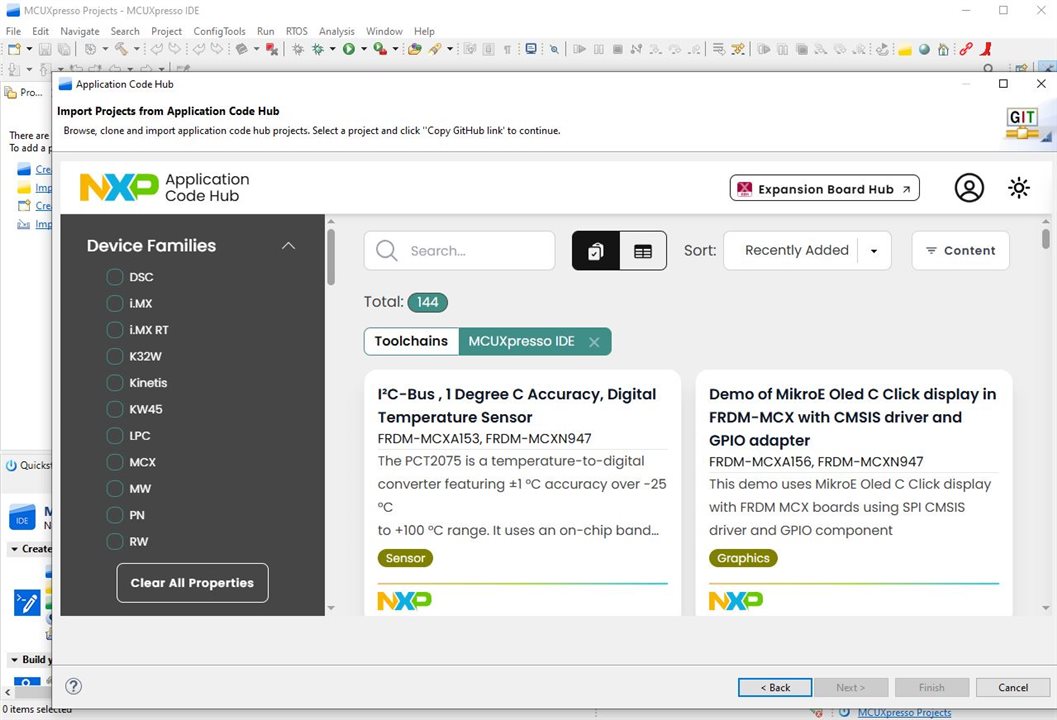Toggle the MCX device family filter
Image resolution: width=1057 pixels, height=720 pixels.
click(115, 462)
